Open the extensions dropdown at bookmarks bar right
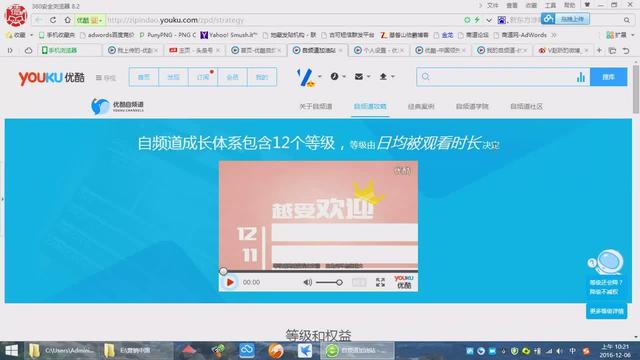 point(620,35)
